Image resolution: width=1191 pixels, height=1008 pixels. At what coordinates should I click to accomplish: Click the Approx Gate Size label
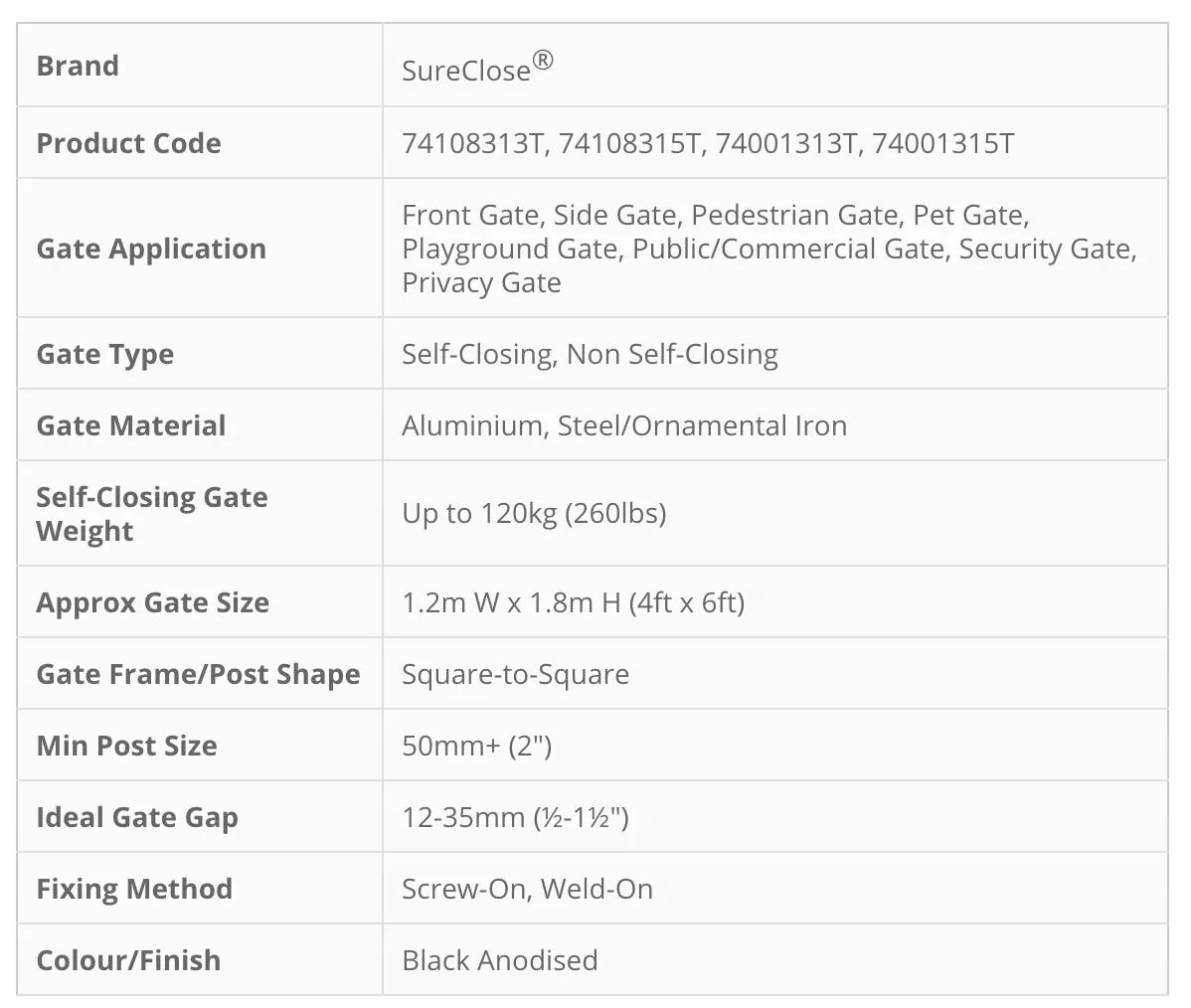pyautogui.click(x=152, y=602)
